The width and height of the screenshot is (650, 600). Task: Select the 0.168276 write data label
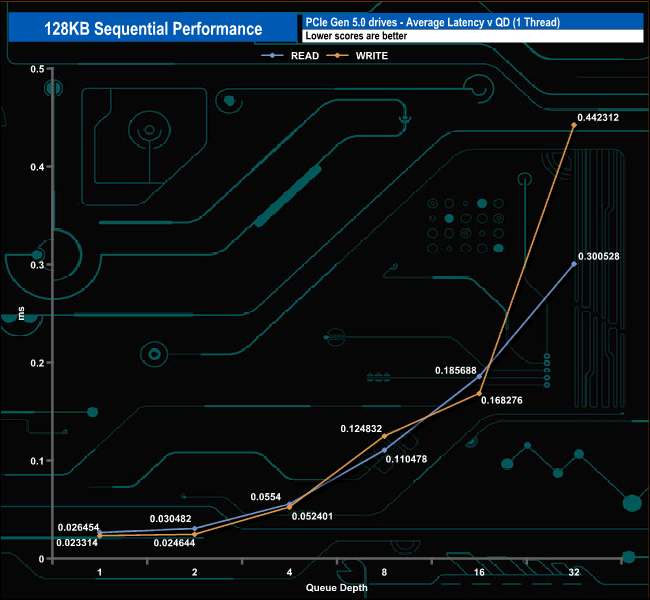(502, 400)
